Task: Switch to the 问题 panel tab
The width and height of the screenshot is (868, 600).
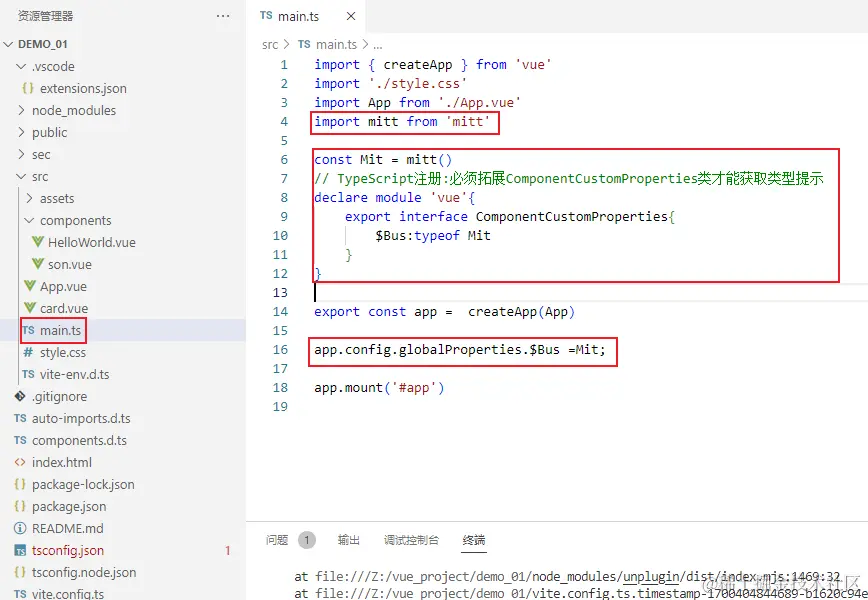Action: tap(277, 540)
